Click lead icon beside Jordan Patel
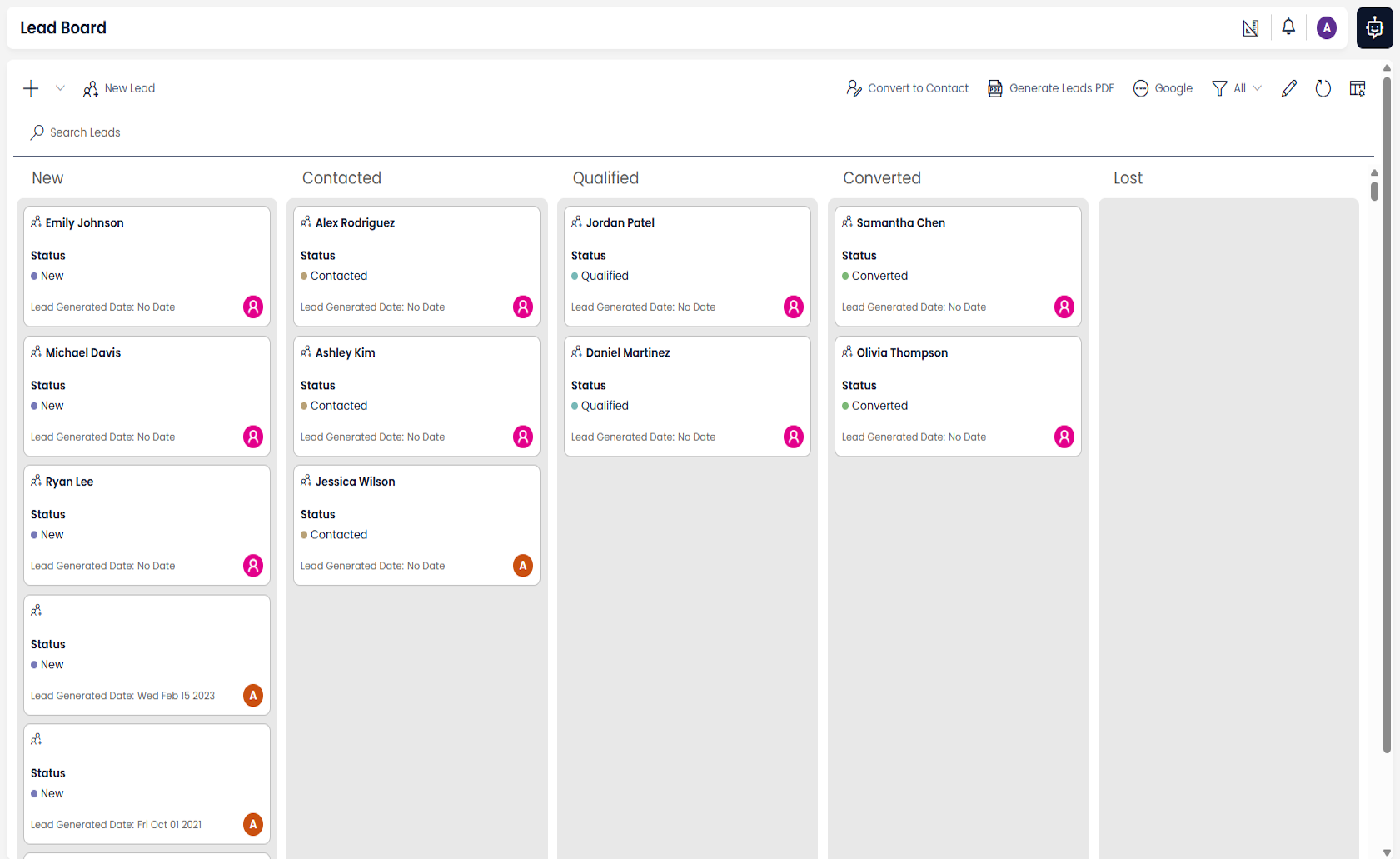 pos(576,222)
